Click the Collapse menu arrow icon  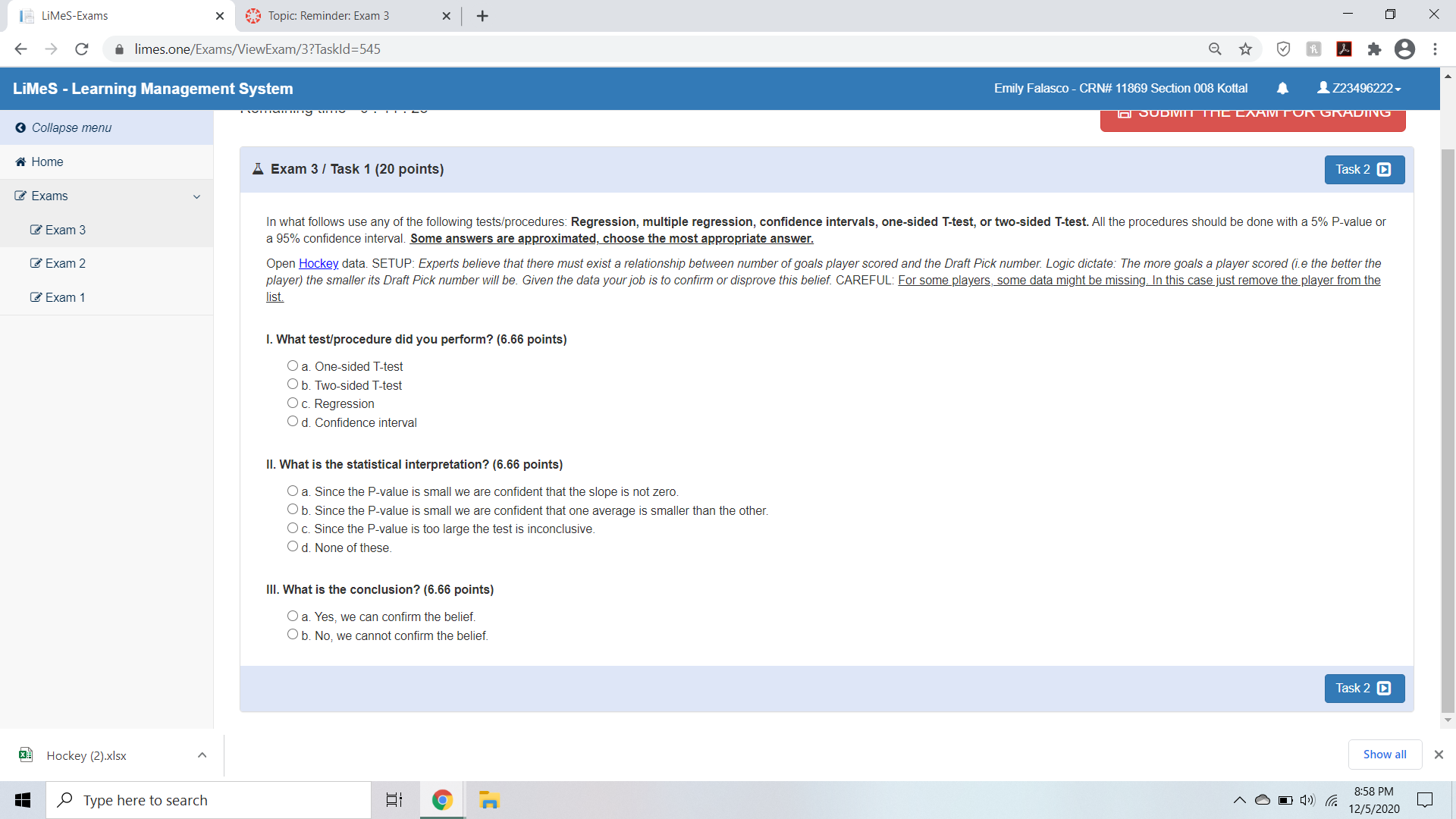coord(20,127)
